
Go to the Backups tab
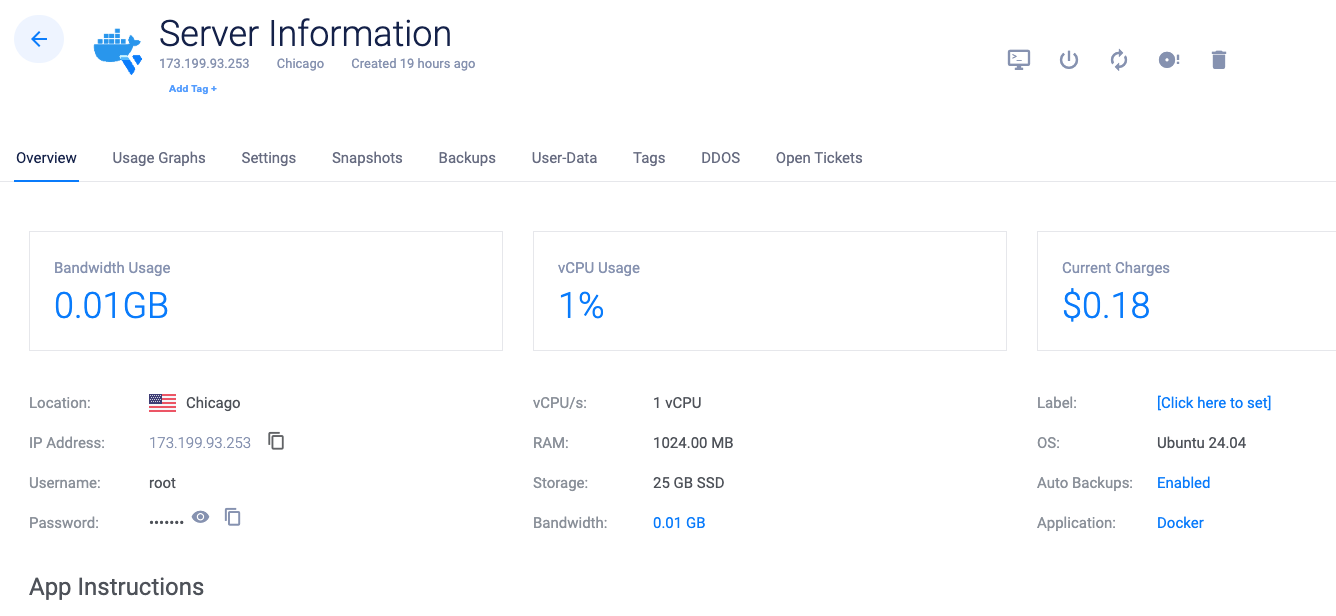[x=467, y=158]
